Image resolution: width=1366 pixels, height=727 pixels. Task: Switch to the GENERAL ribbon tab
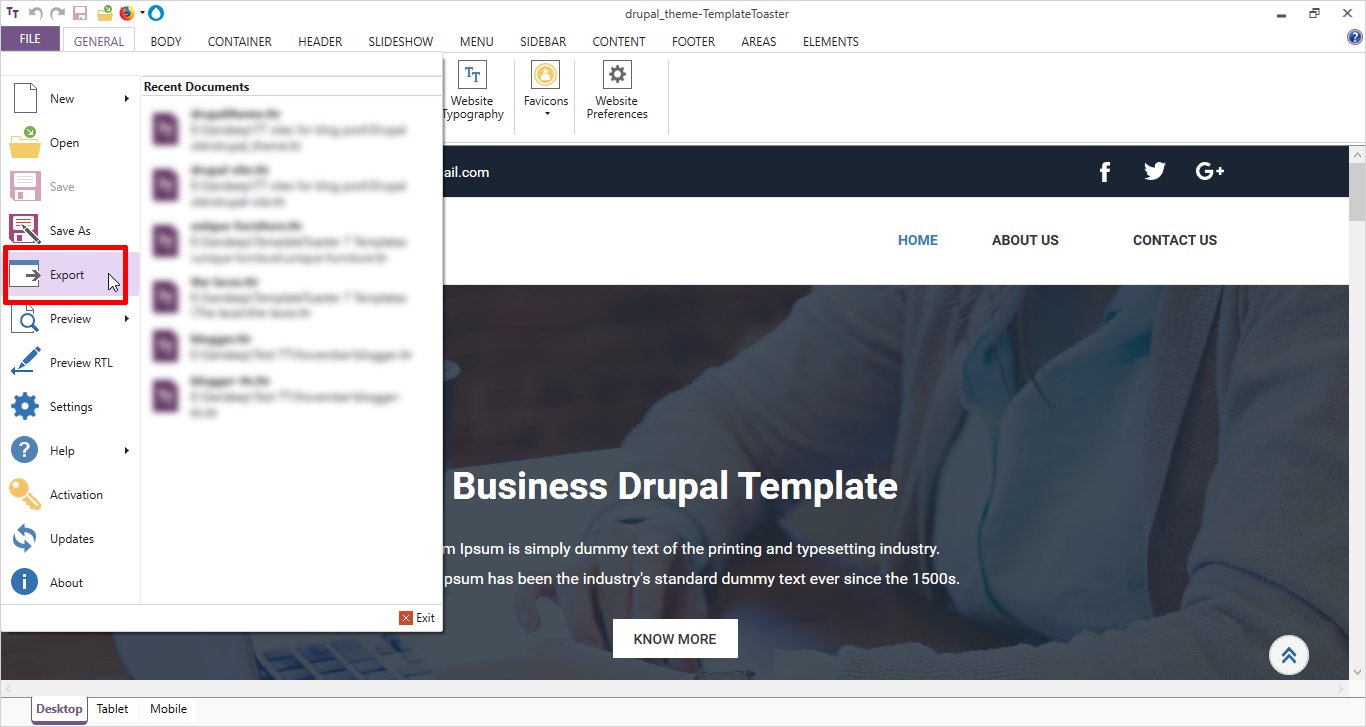tap(99, 41)
